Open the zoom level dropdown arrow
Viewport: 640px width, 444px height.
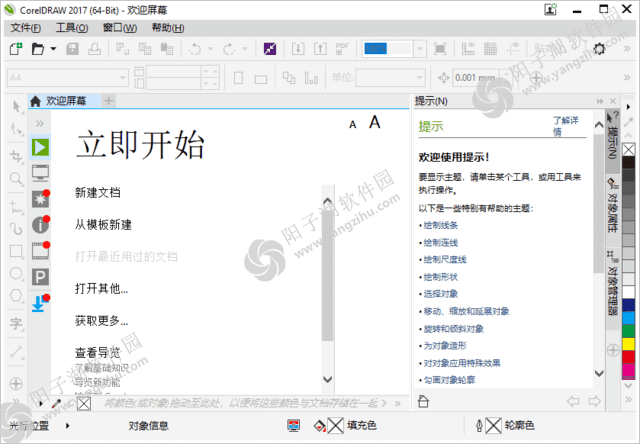(x=420, y=49)
